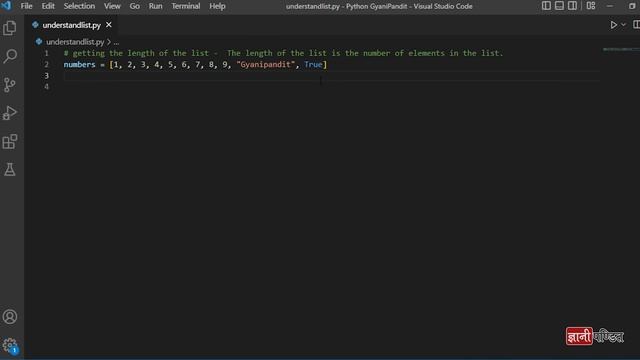Click the Python file icon in breadcrumb
The height and width of the screenshot is (360, 640).
pos(39,42)
